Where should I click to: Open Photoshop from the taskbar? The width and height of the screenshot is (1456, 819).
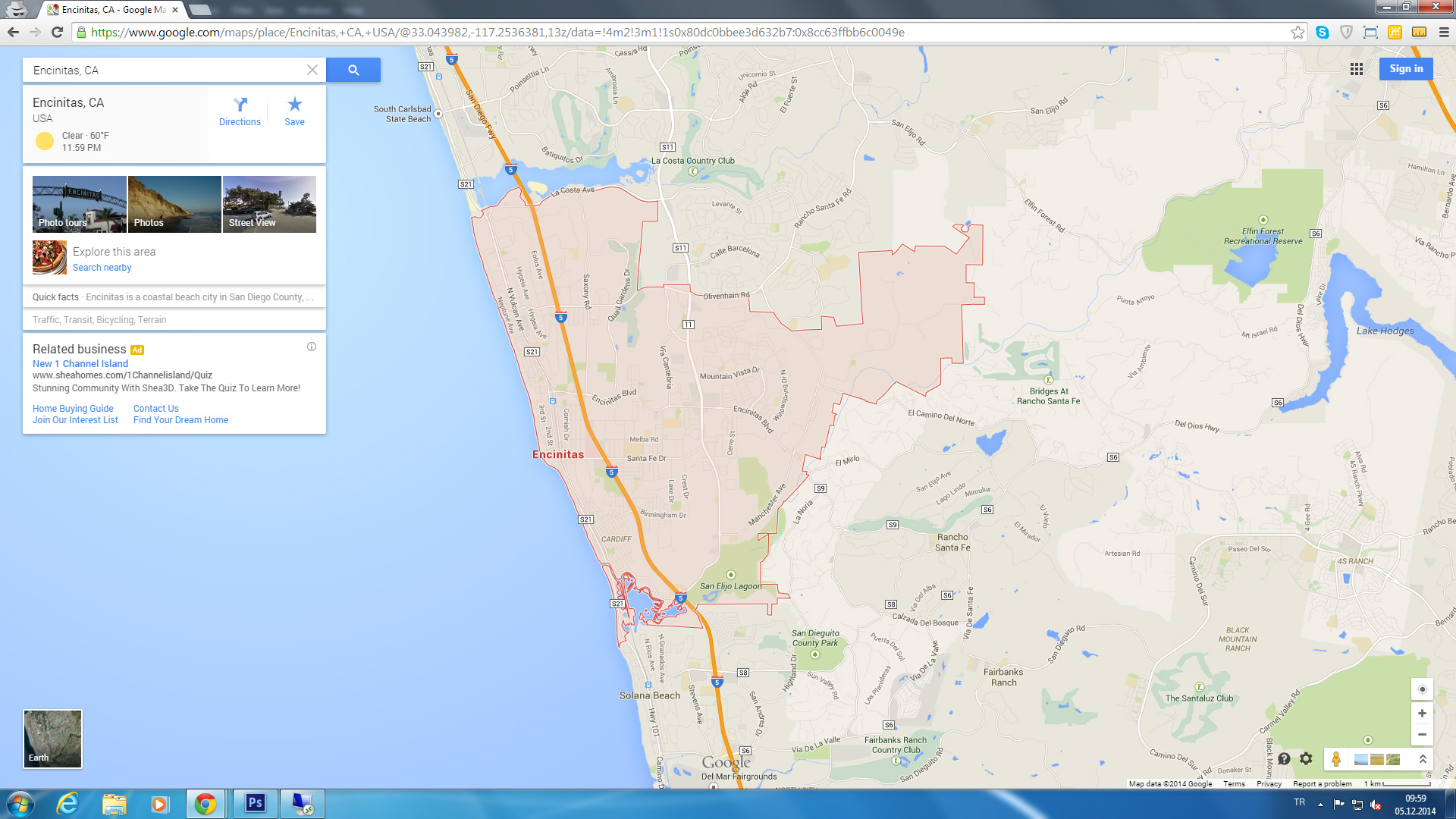point(255,803)
